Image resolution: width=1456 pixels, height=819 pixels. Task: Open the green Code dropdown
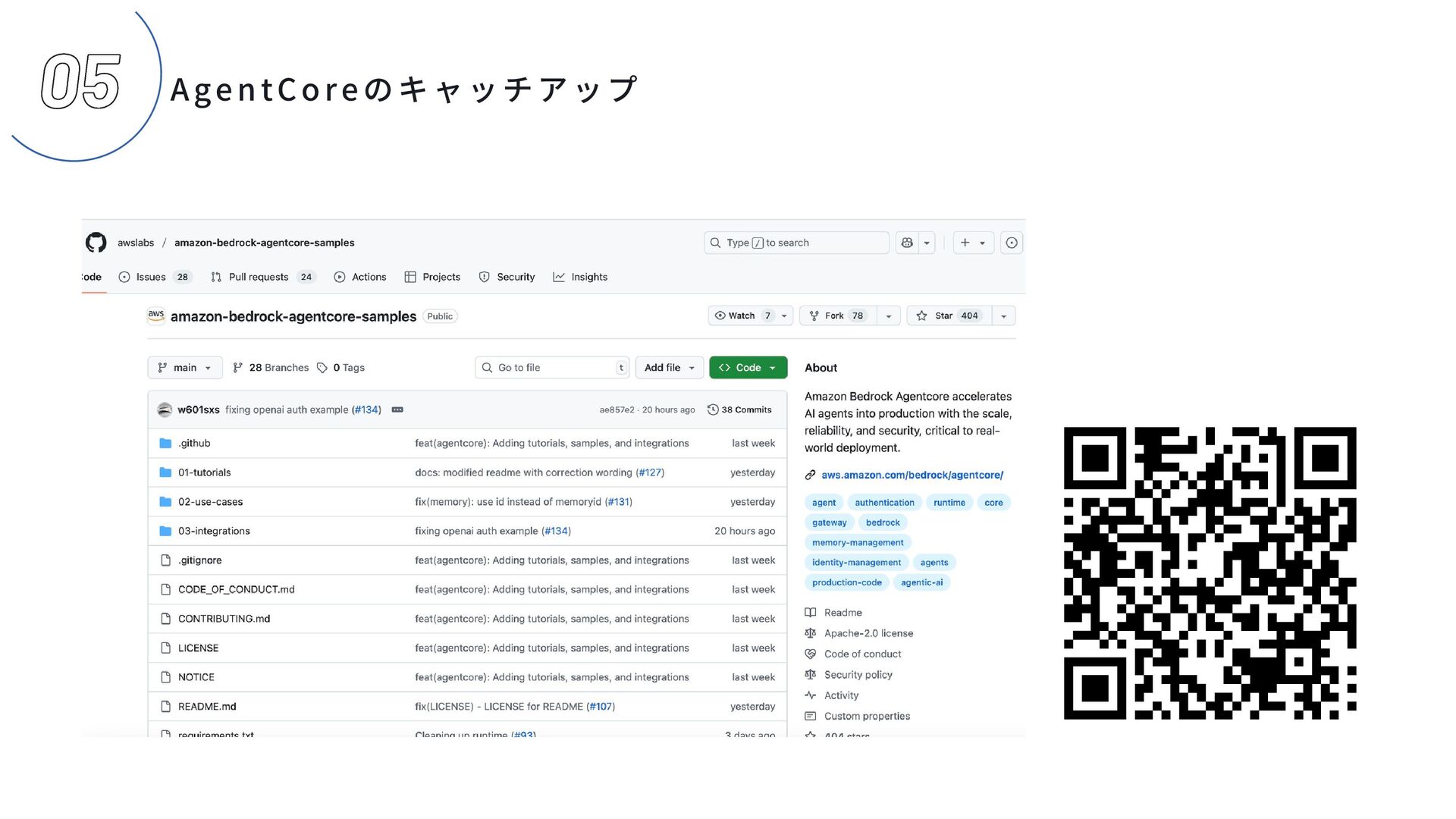point(748,368)
